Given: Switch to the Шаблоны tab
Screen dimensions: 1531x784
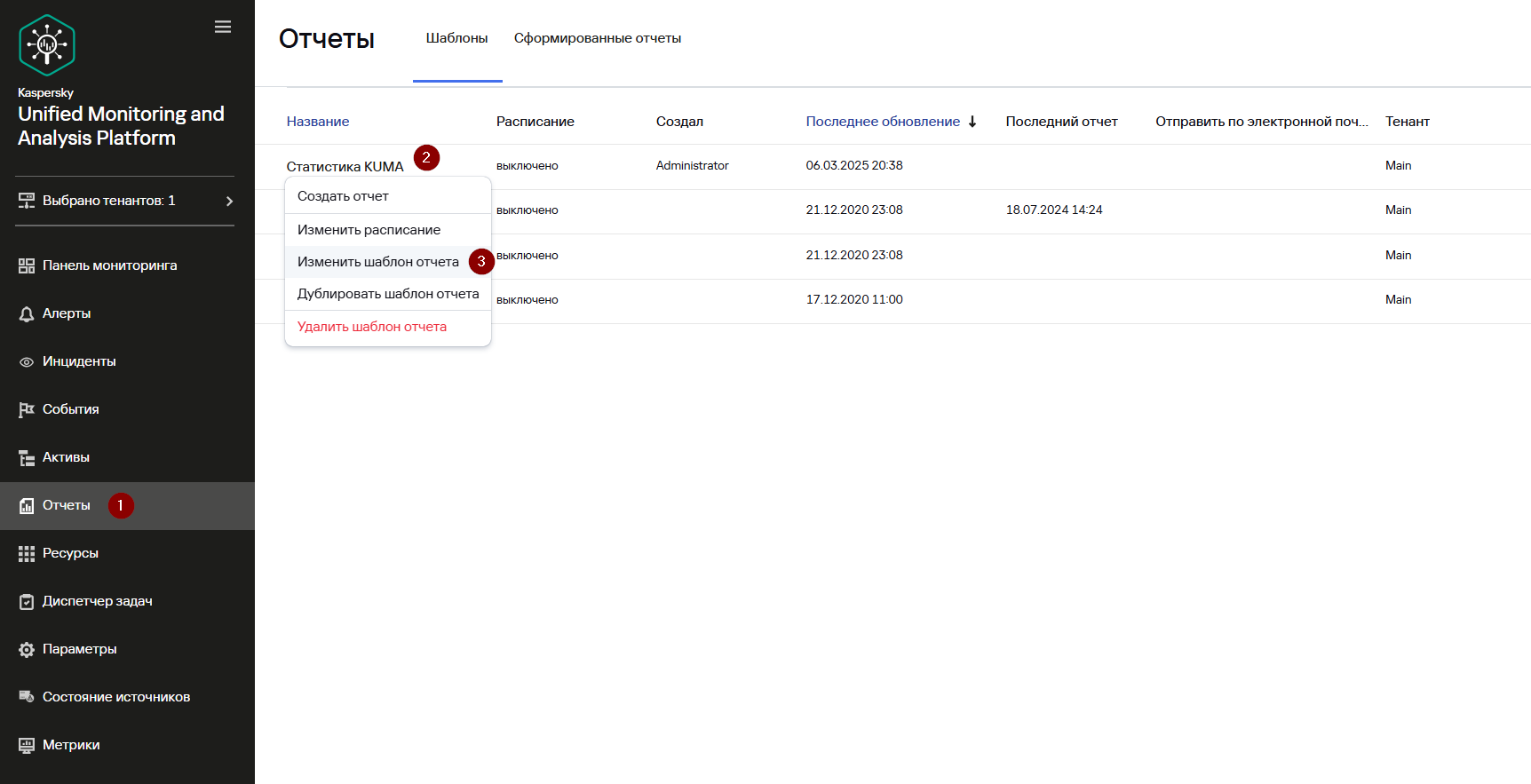Looking at the screenshot, I should tap(456, 38).
